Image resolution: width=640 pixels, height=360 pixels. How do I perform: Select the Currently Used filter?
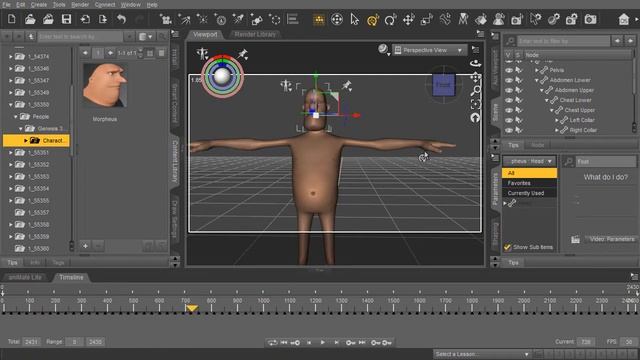click(529, 193)
